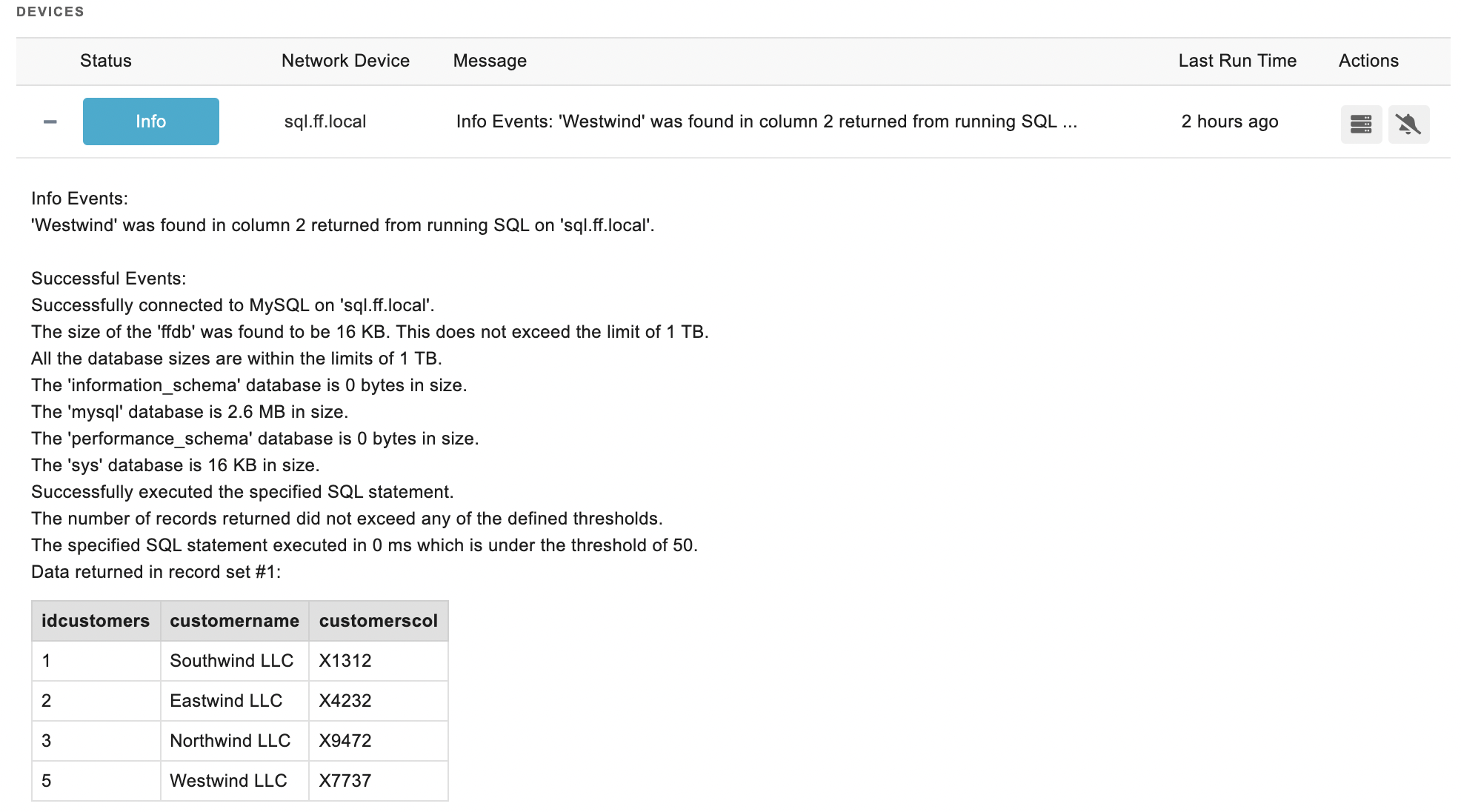This screenshot has height=812, width=1461.
Task: Click the blue Info status button
Action: pyautogui.click(x=151, y=122)
